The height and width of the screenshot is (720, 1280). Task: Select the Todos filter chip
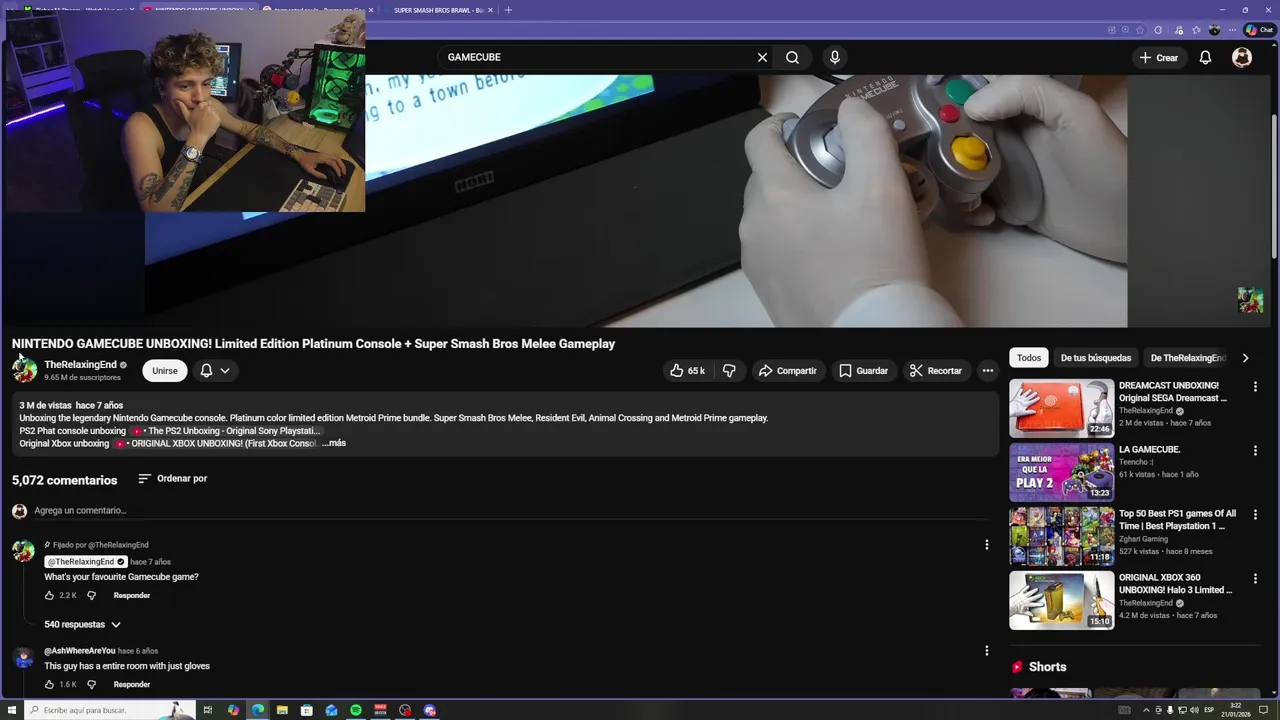[x=1029, y=358]
